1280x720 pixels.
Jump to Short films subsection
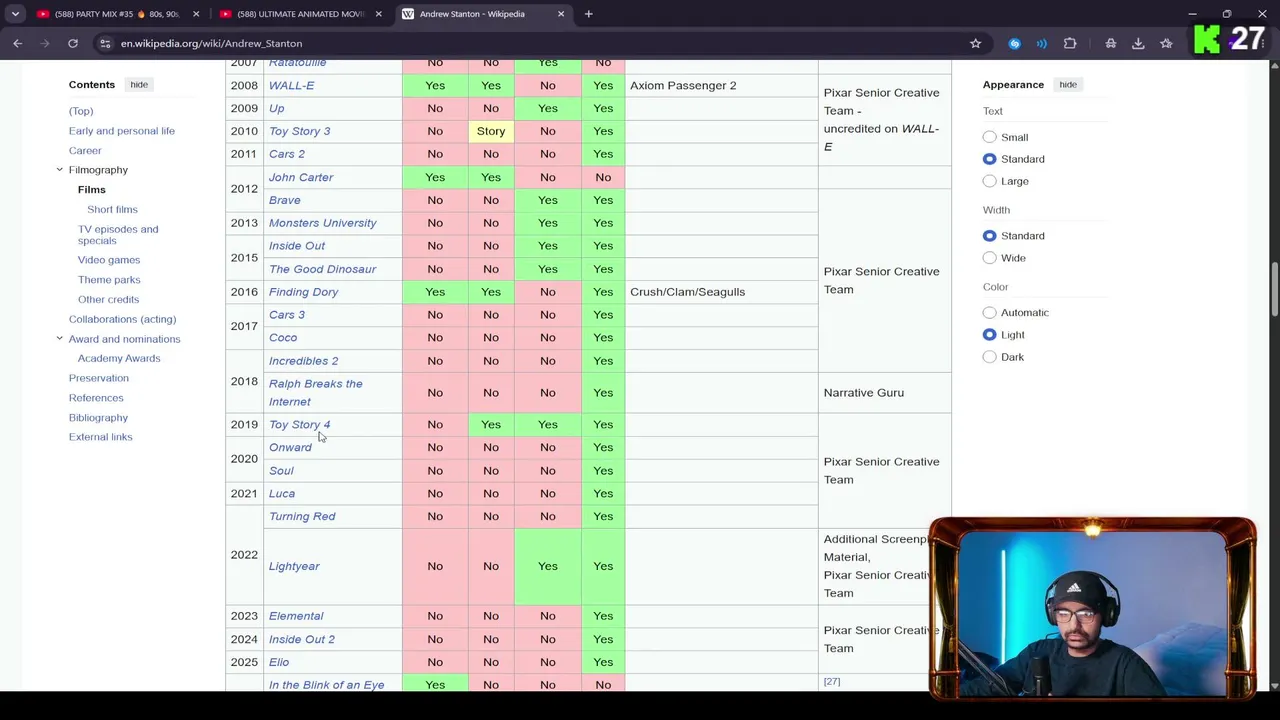(112, 210)
